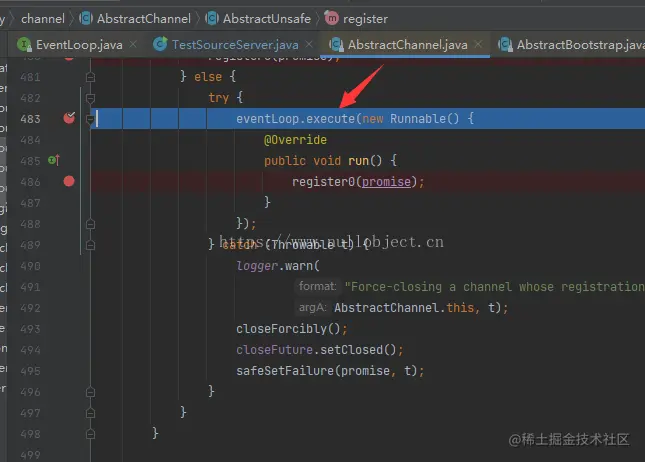Screen dimensions: 645x462
Task: Toggle the breakpoint on line 486
Action: pos(69,181)
